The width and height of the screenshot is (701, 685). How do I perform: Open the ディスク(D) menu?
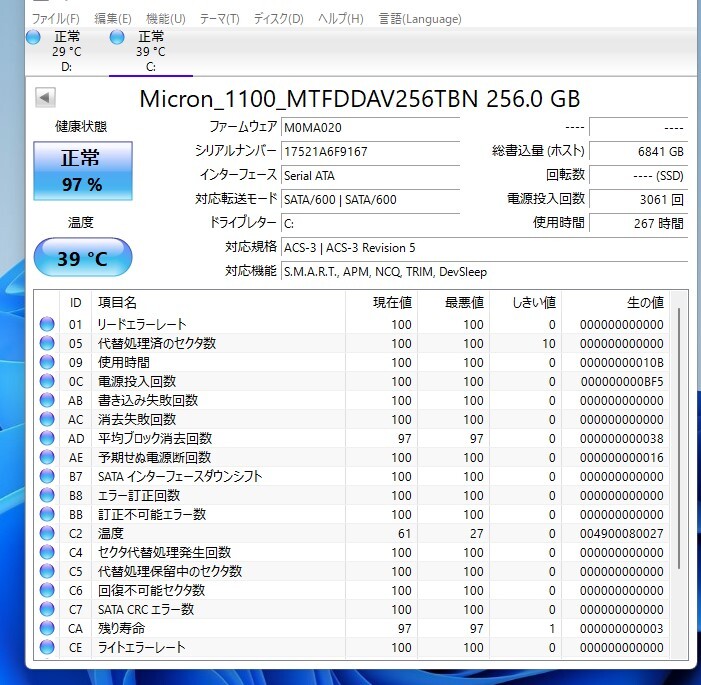click(279, 19)
